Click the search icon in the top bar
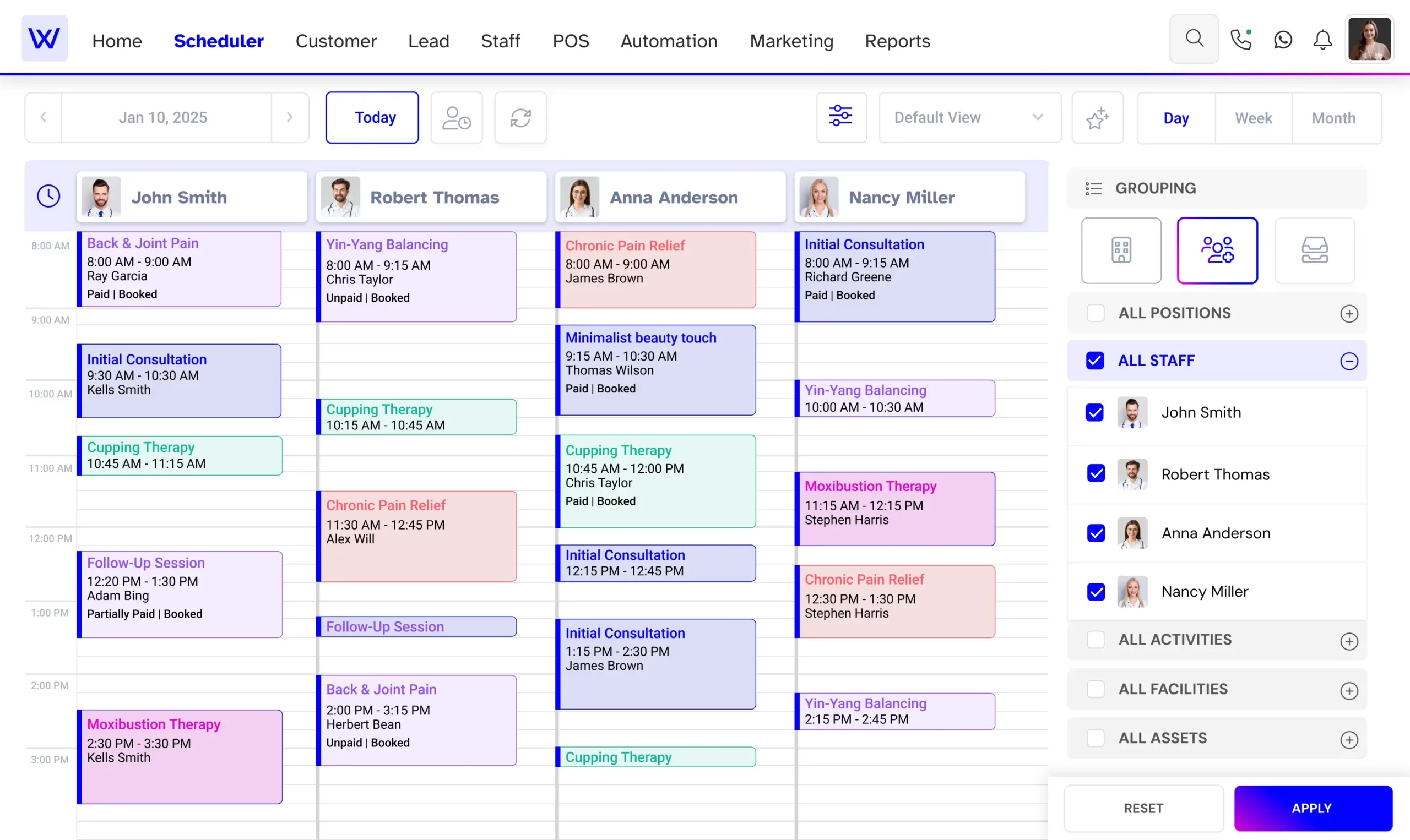This screenshot has height=840, width=1410. [1195, 40]
